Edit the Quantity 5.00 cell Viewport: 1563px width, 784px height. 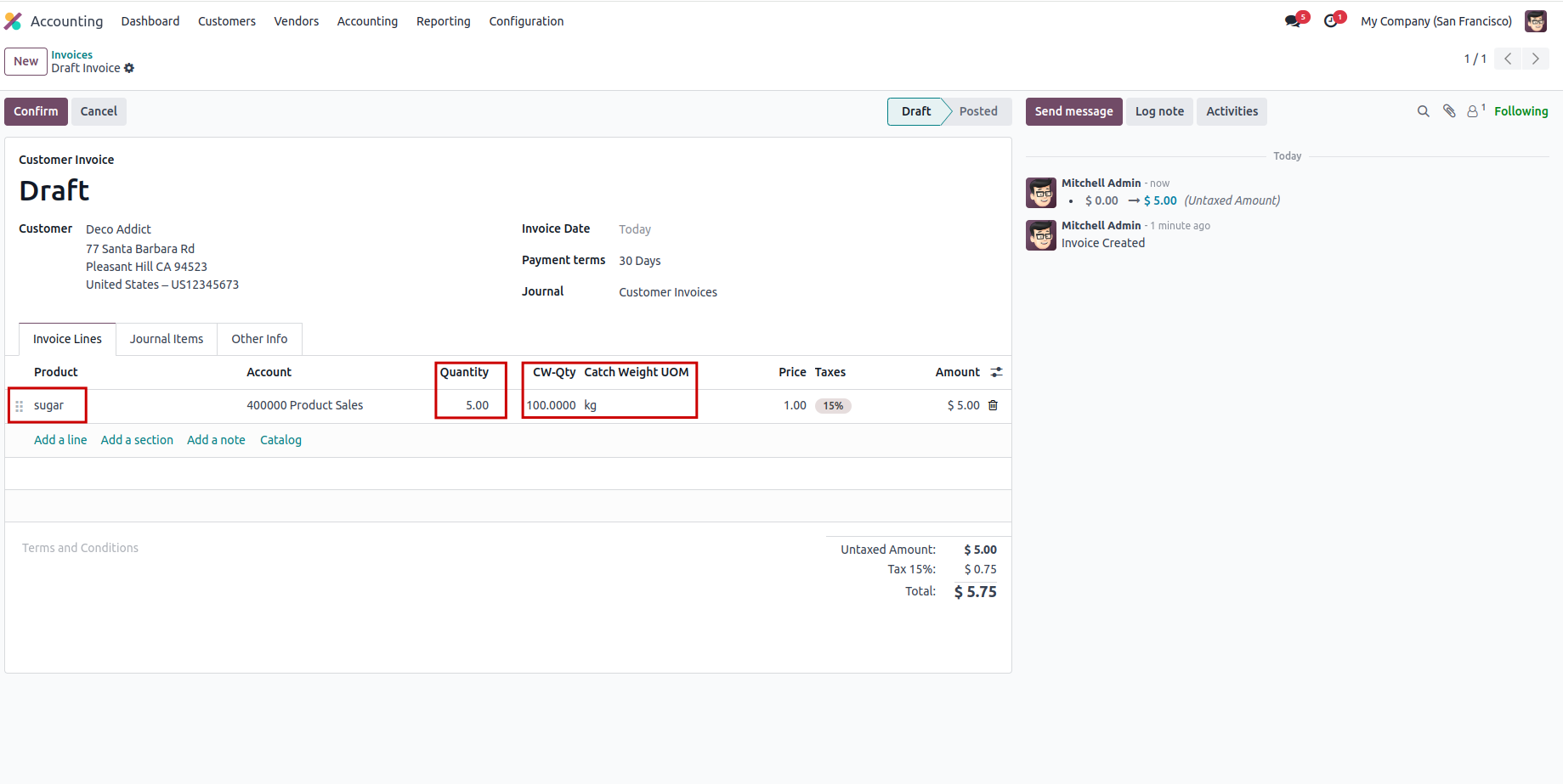(x=477, y=405)
